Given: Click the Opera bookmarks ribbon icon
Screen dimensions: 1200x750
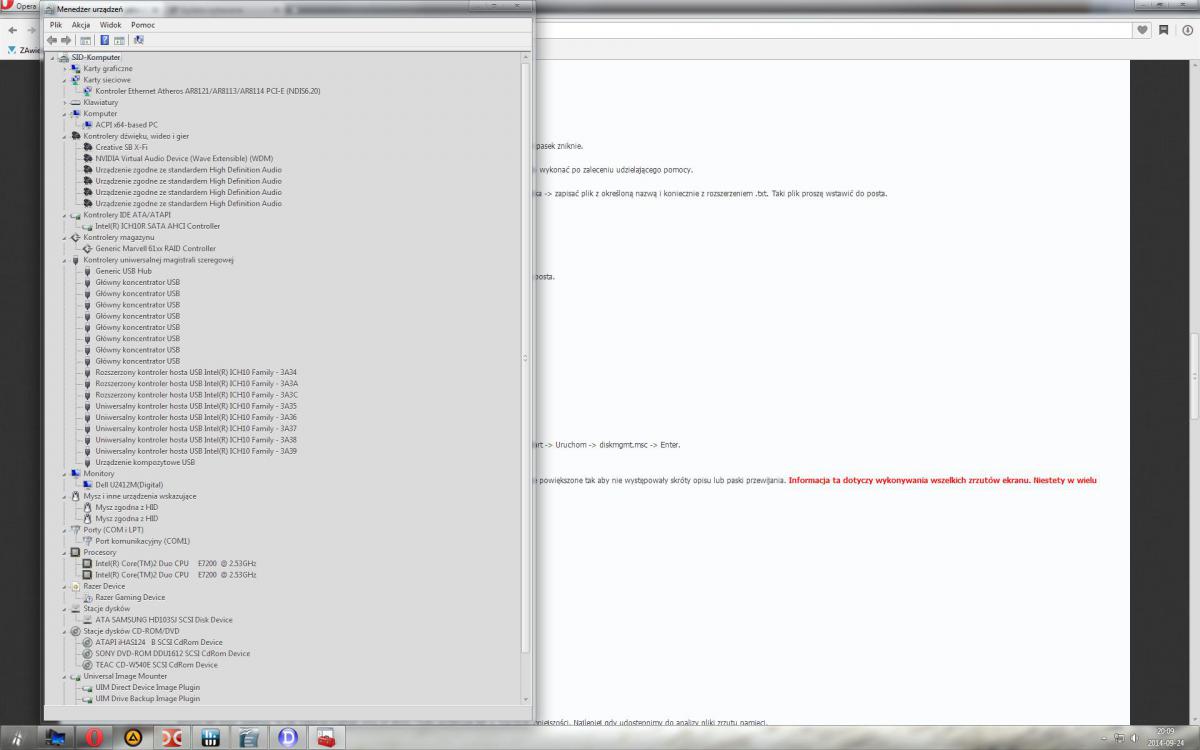Looking at the screenshot, I should (1163, 30).
